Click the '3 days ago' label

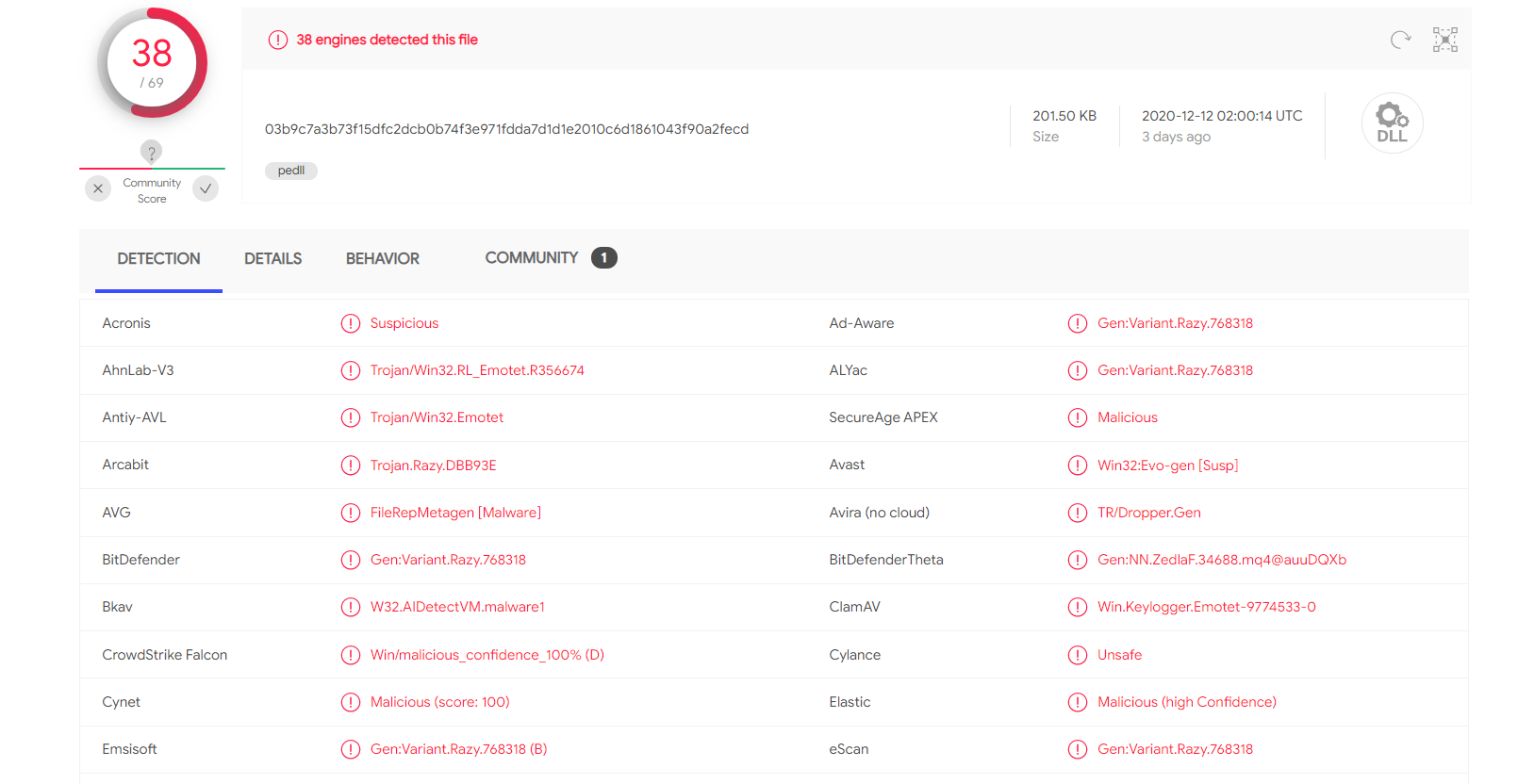coord(1176,137)
